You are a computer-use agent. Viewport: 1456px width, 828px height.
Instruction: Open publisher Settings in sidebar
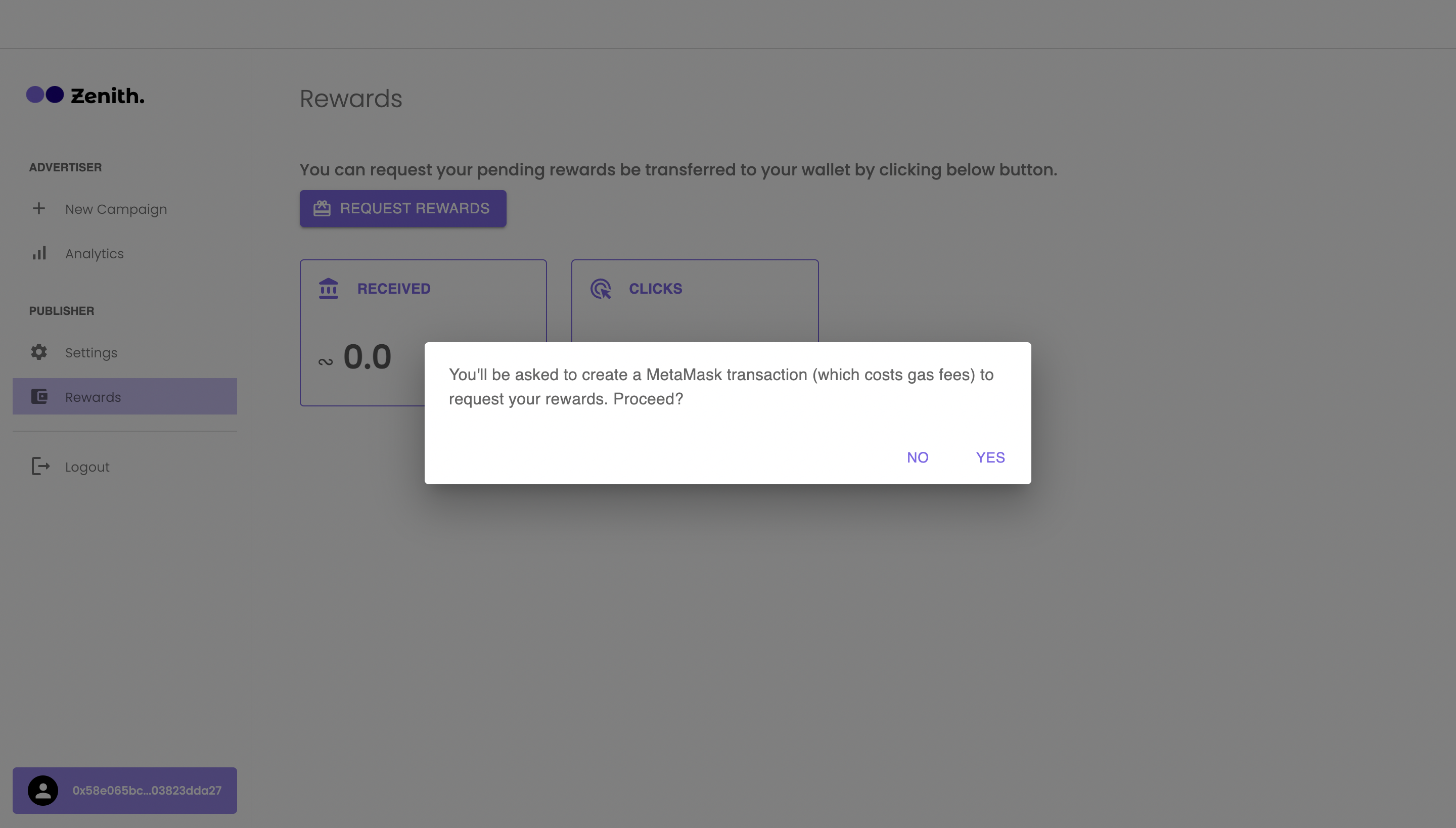[91, 353]
